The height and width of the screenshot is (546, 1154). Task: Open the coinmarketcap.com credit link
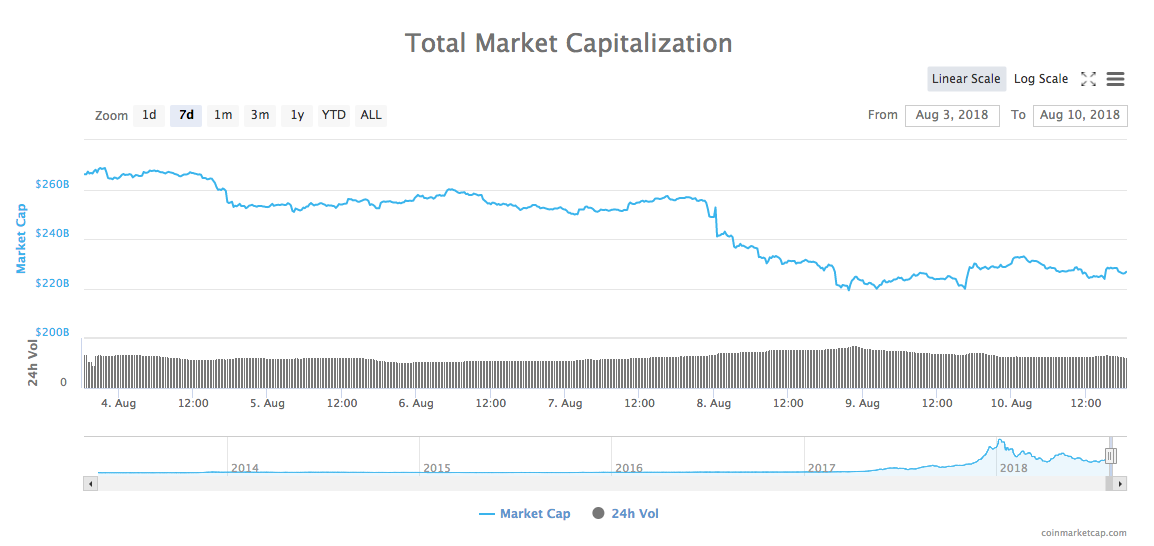click(x=1083, y=534)
